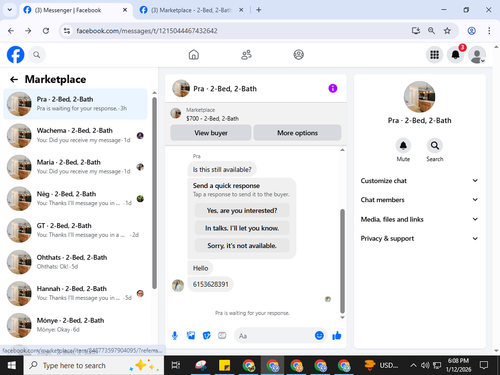Open the Mónye - 2-Bed, 2-Bath conversation
Image resolution: width=500 pixels, height=375 pixels.
tap(75, 325)
